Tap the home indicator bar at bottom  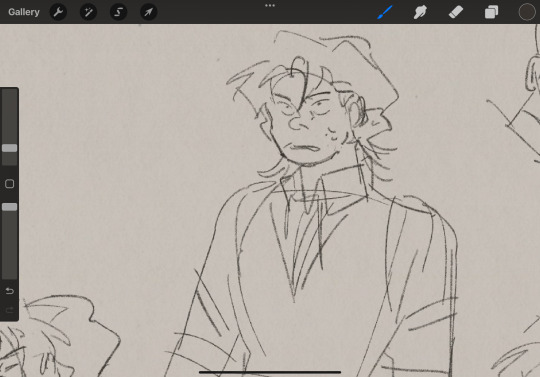click(x=270, y=372)
